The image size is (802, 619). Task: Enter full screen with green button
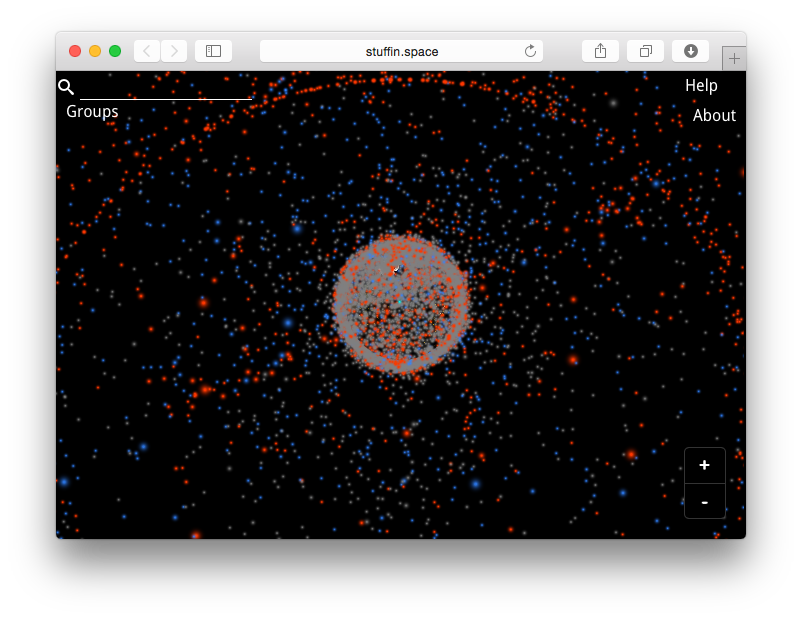click(115, 51)
